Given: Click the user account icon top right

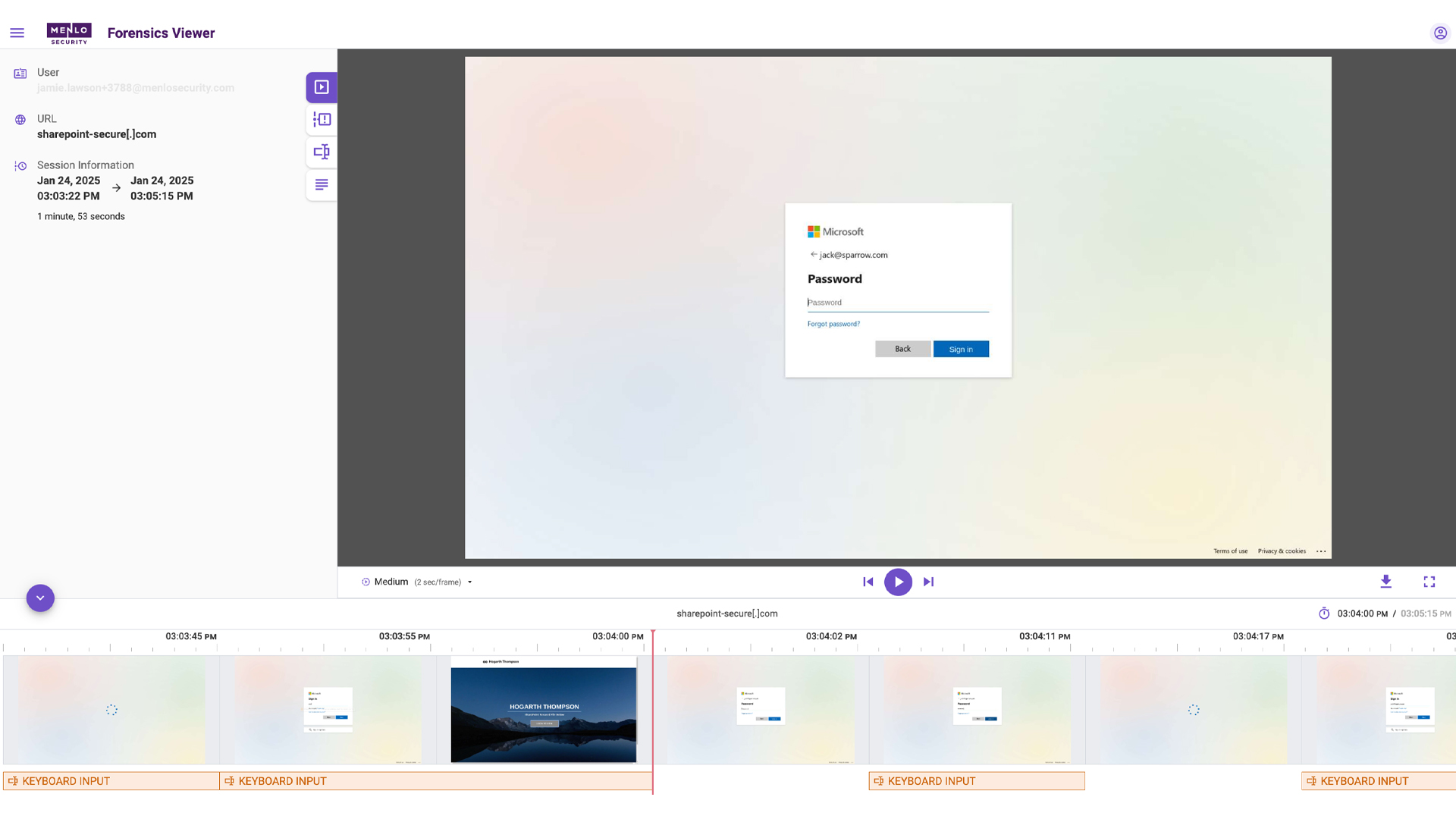Looking at the screenshot, I should (x=1439, y=33).
